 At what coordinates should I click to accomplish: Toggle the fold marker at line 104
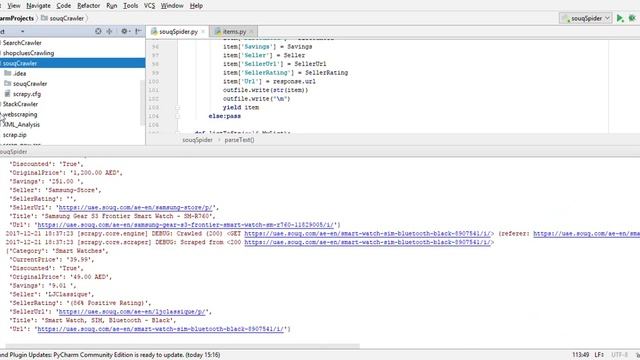click(178, 116)
